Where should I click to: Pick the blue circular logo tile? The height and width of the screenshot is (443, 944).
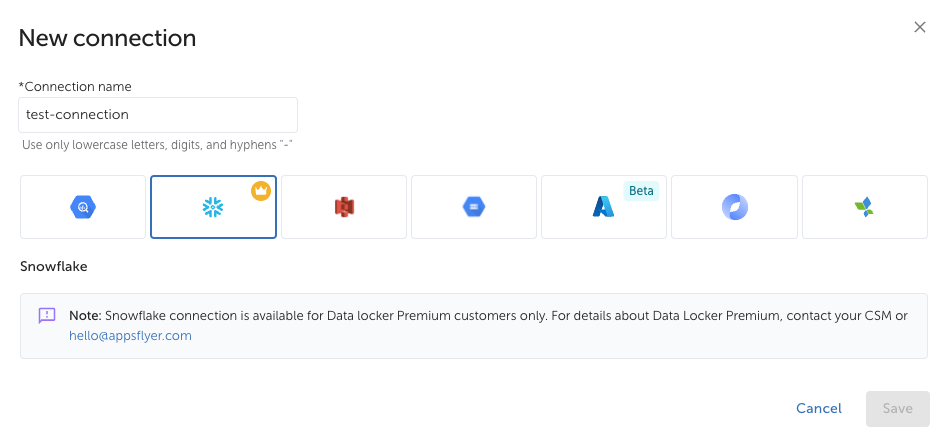[x=734, y=207]
